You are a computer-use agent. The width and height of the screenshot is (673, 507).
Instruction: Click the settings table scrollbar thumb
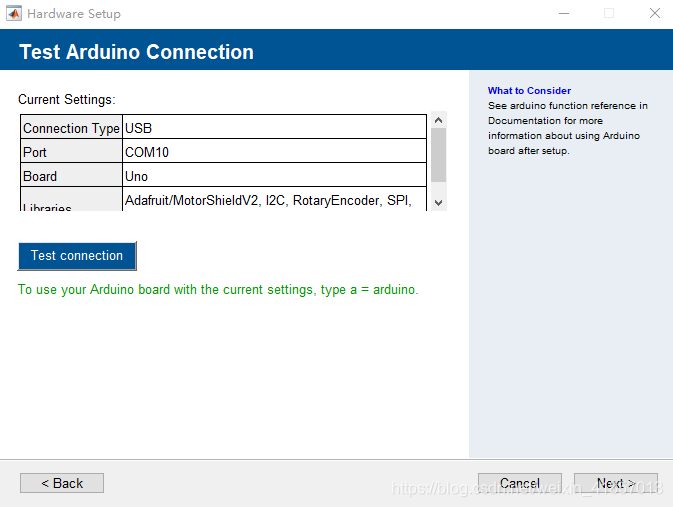[438, 155]
